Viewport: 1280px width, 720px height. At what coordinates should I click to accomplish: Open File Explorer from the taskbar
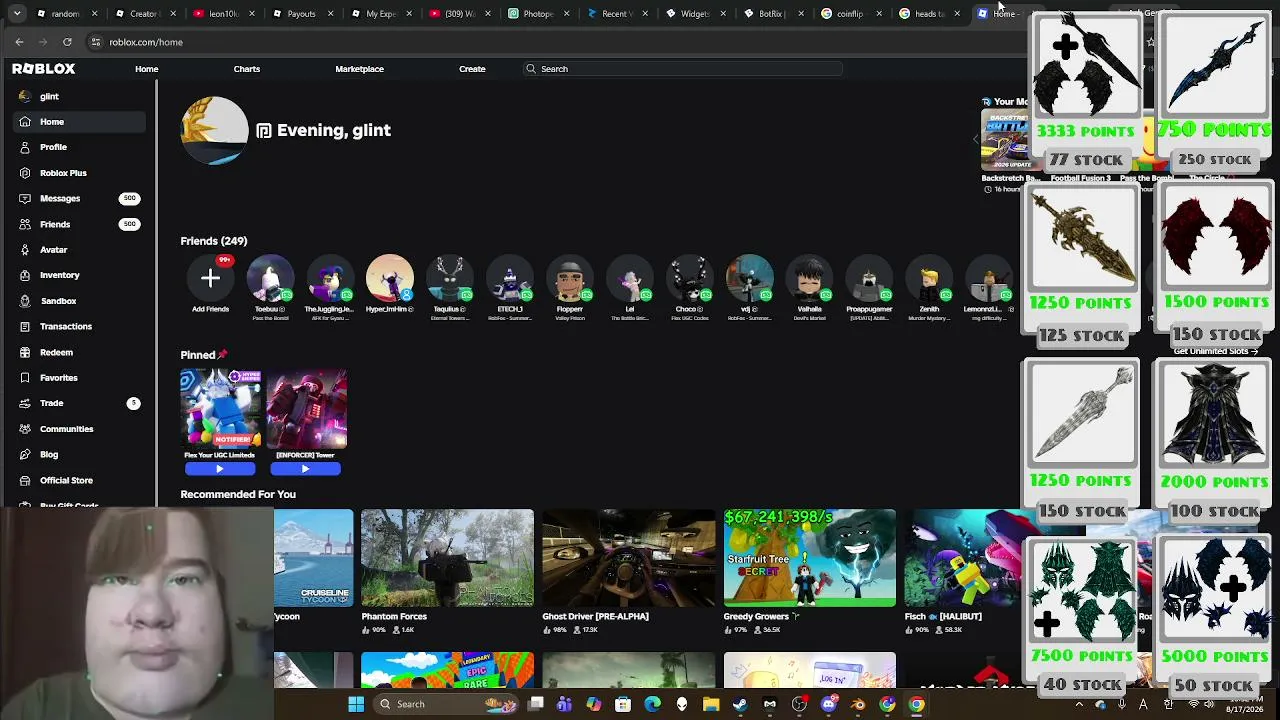coord(711,704)
